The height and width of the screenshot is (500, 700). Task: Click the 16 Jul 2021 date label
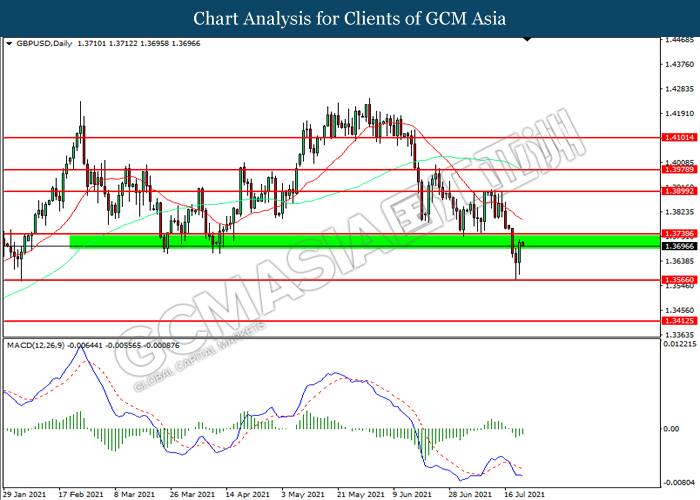click(525, 494)
